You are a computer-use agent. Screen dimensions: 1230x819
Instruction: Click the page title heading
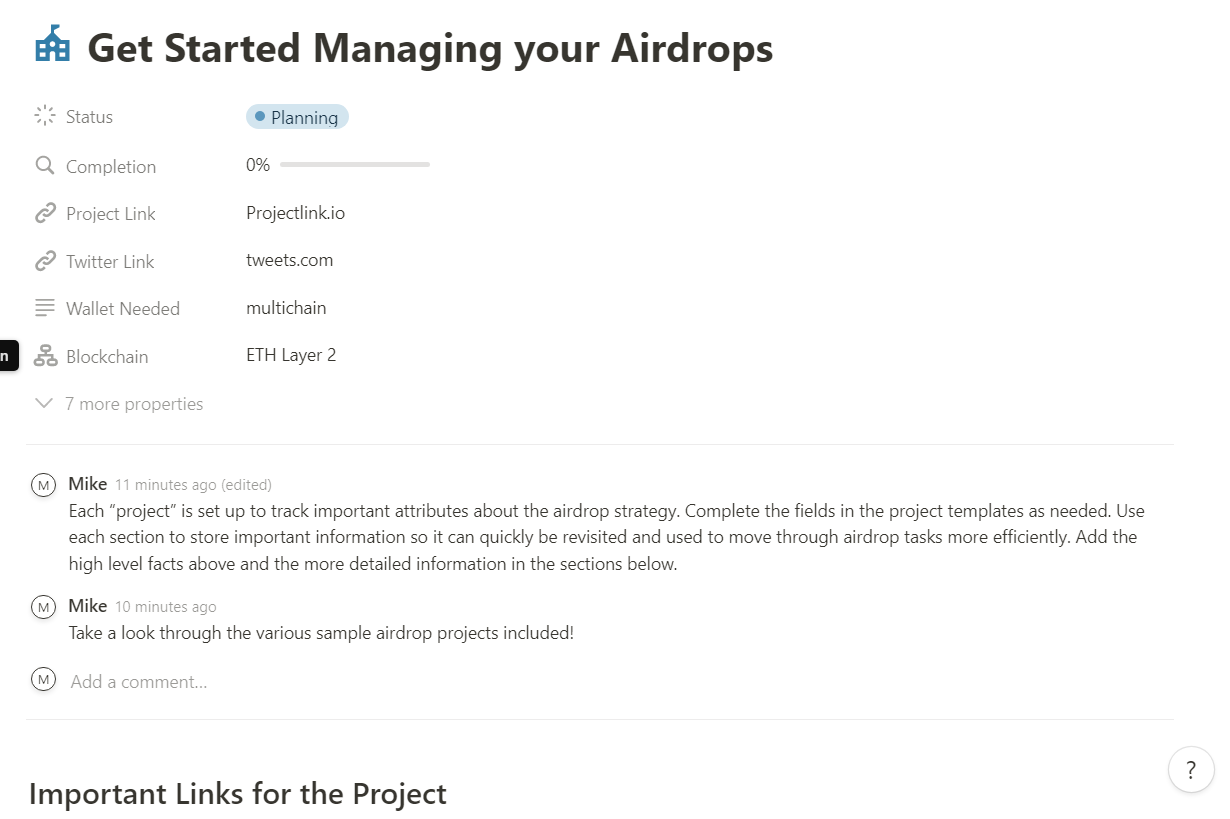pos(430,48)
